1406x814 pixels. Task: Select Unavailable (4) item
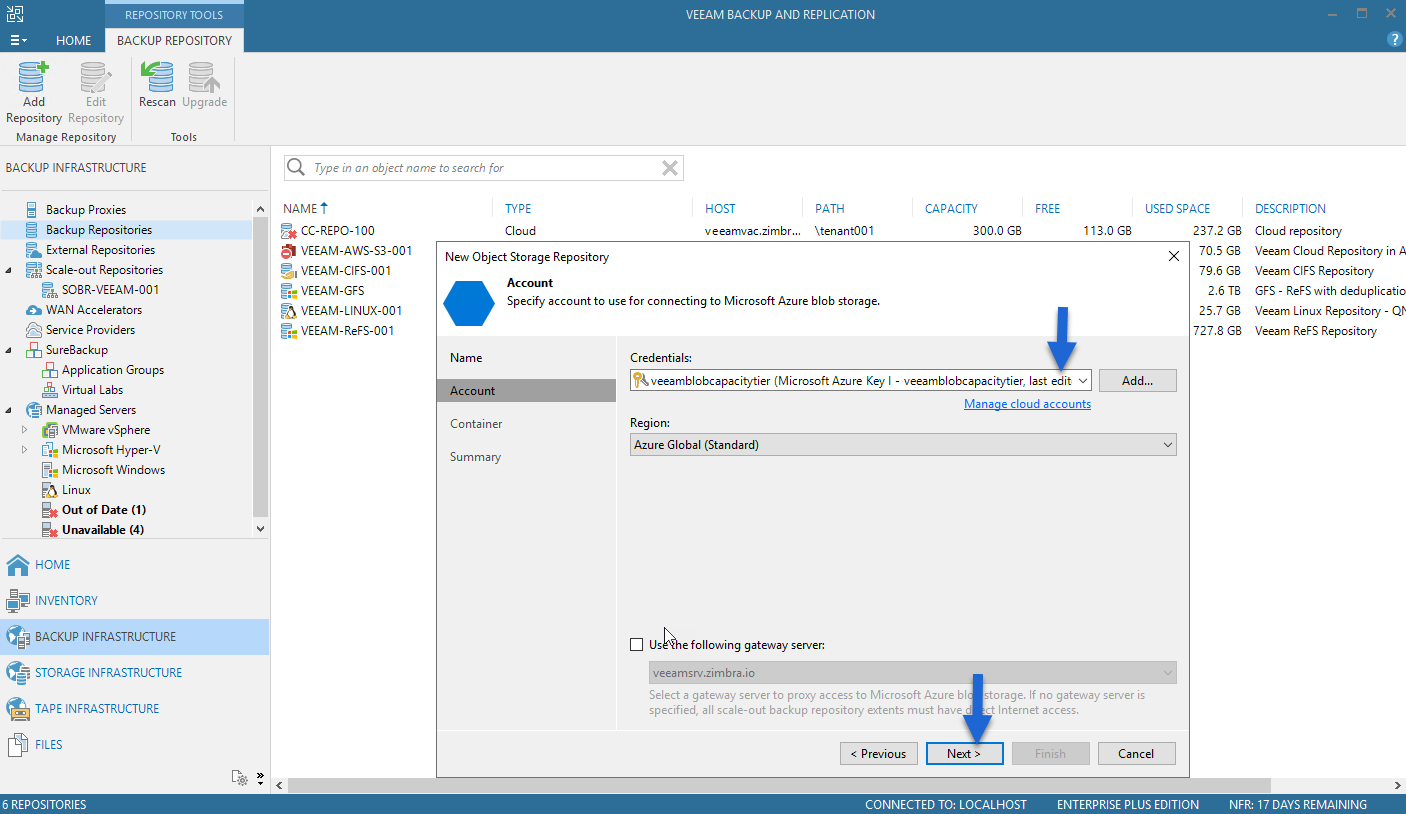(102, 530)
